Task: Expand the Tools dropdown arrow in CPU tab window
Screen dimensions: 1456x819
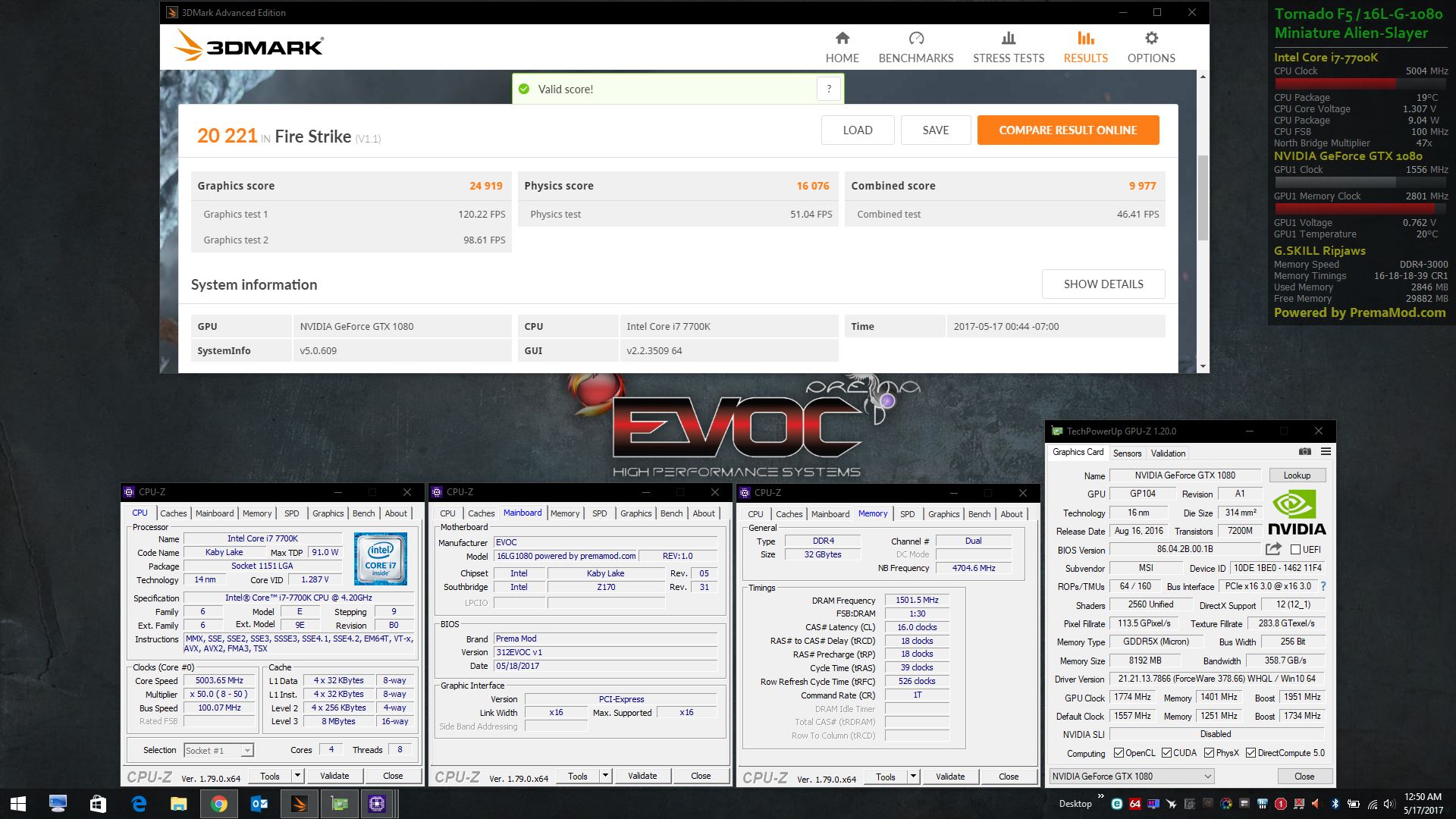Action: [x=297, y=776]
